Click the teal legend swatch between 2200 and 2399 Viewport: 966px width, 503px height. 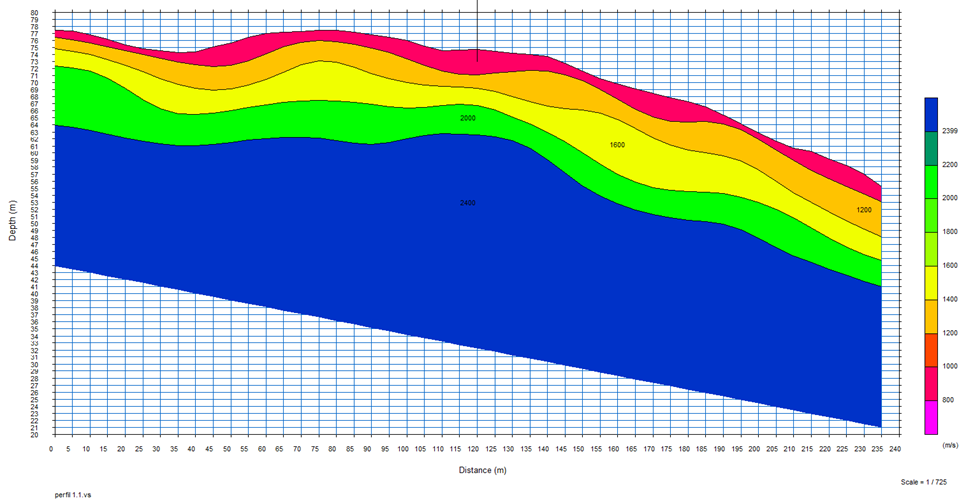931,148
